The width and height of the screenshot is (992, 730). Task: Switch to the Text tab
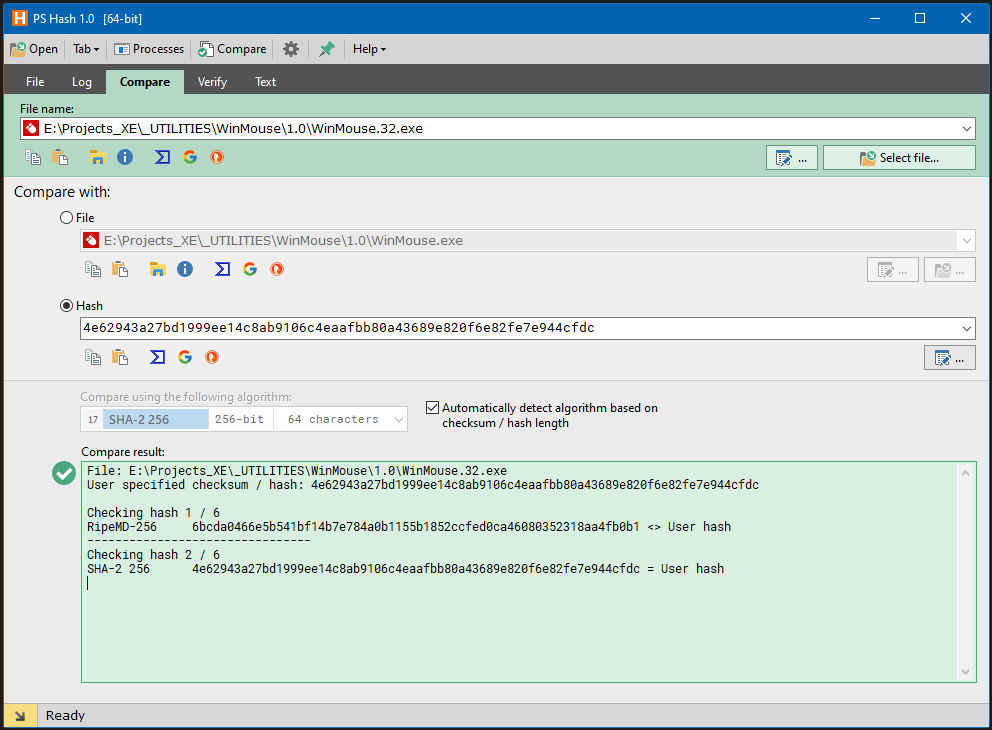(x=266, y=82)
